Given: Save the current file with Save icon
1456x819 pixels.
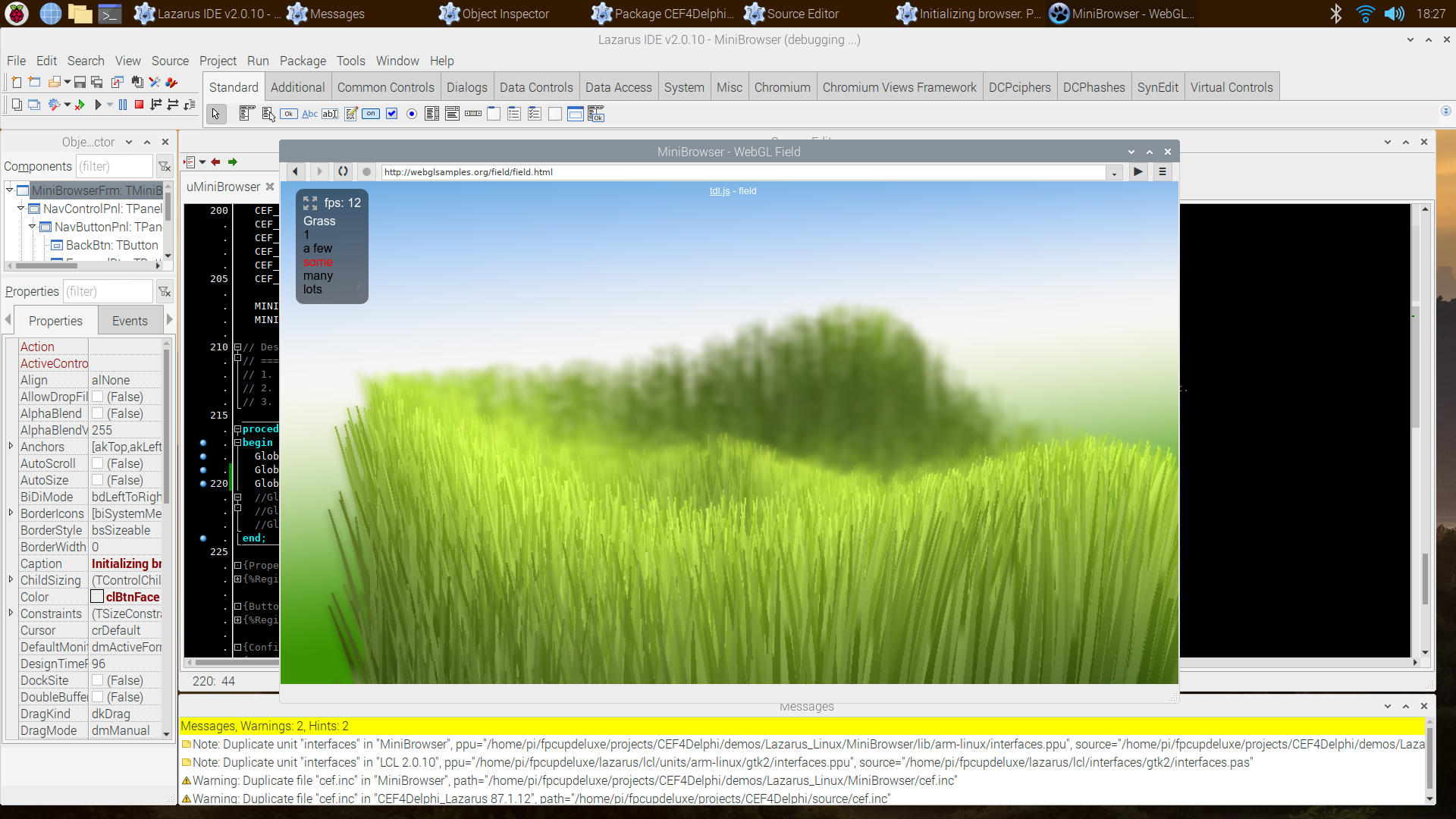Looking at the screenshot, I should coord(80,82).
